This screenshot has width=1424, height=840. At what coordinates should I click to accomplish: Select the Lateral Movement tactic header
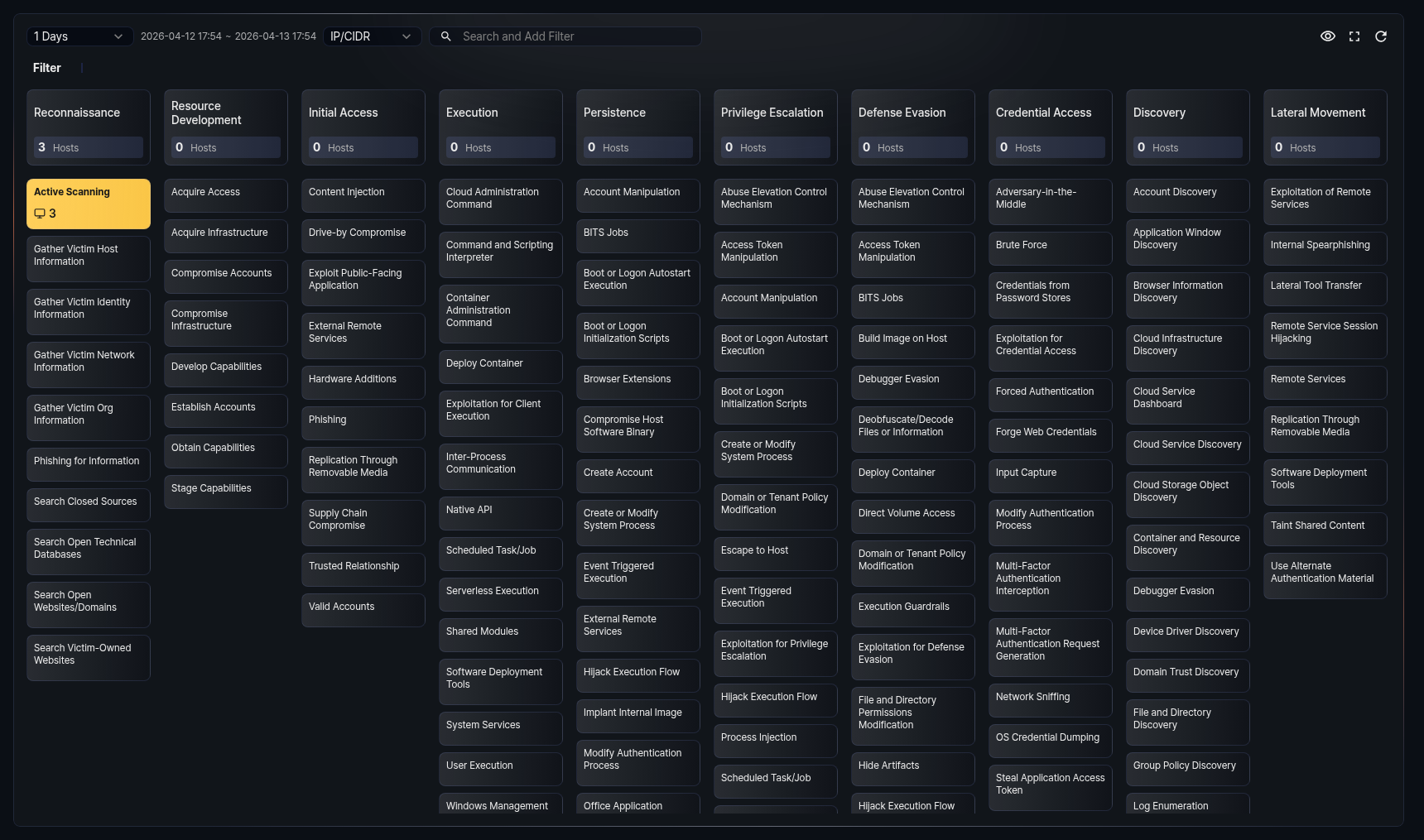[1318, 113]
